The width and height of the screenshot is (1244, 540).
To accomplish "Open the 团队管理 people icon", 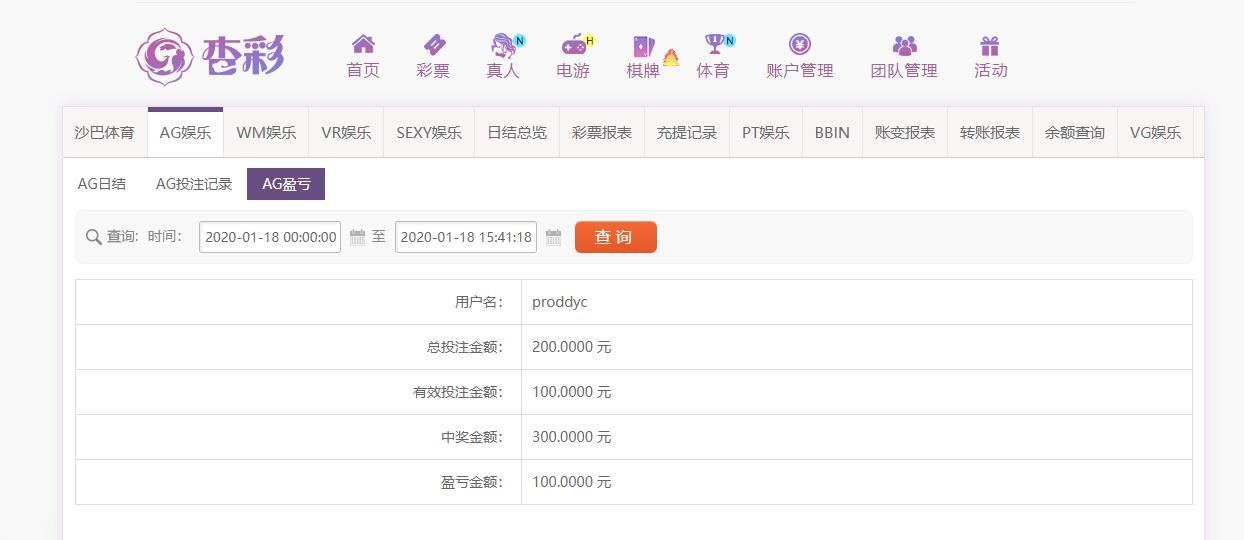I will pos(904,46).
